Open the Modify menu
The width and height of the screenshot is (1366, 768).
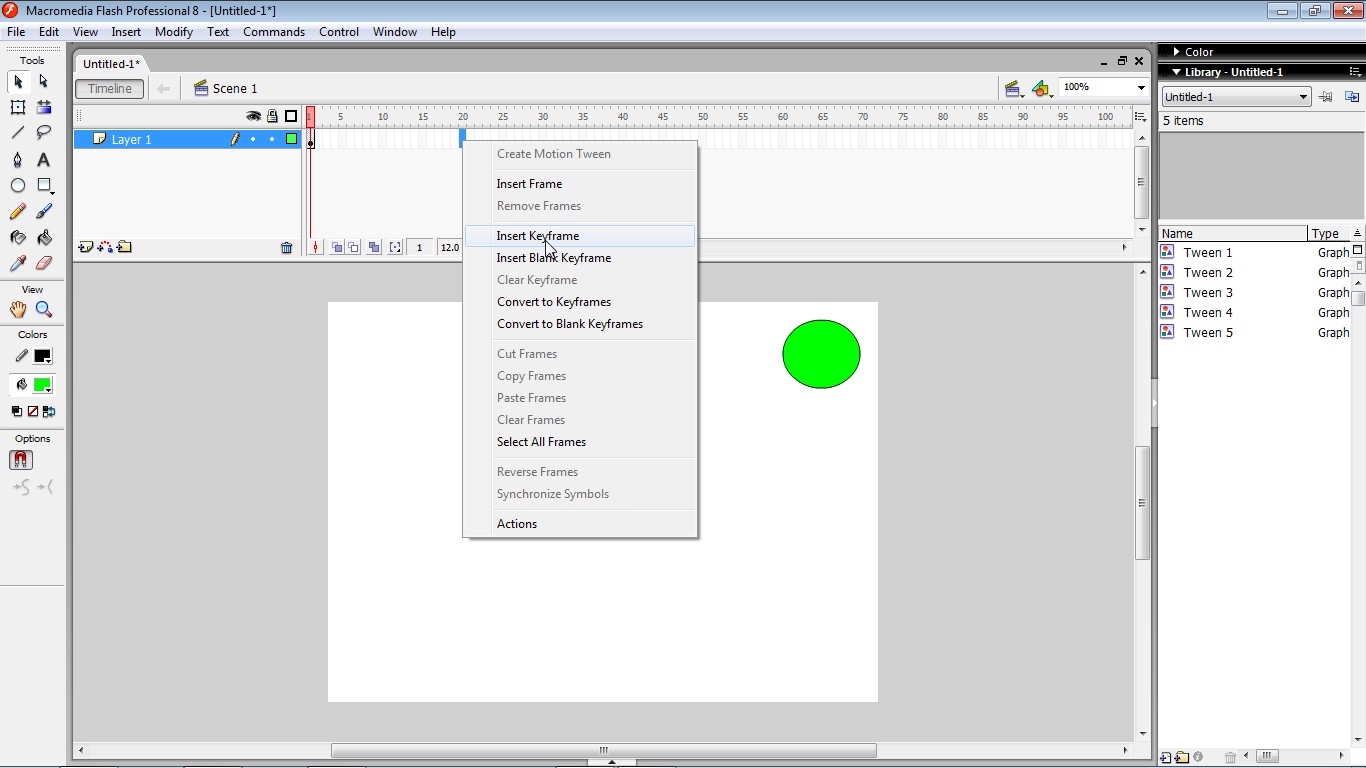click(174, 32)
